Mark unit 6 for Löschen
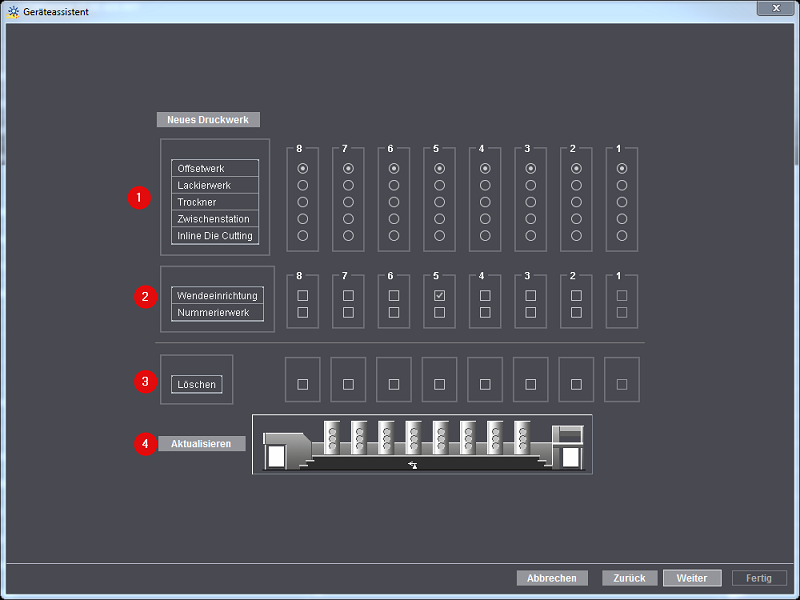 point(394,384)
